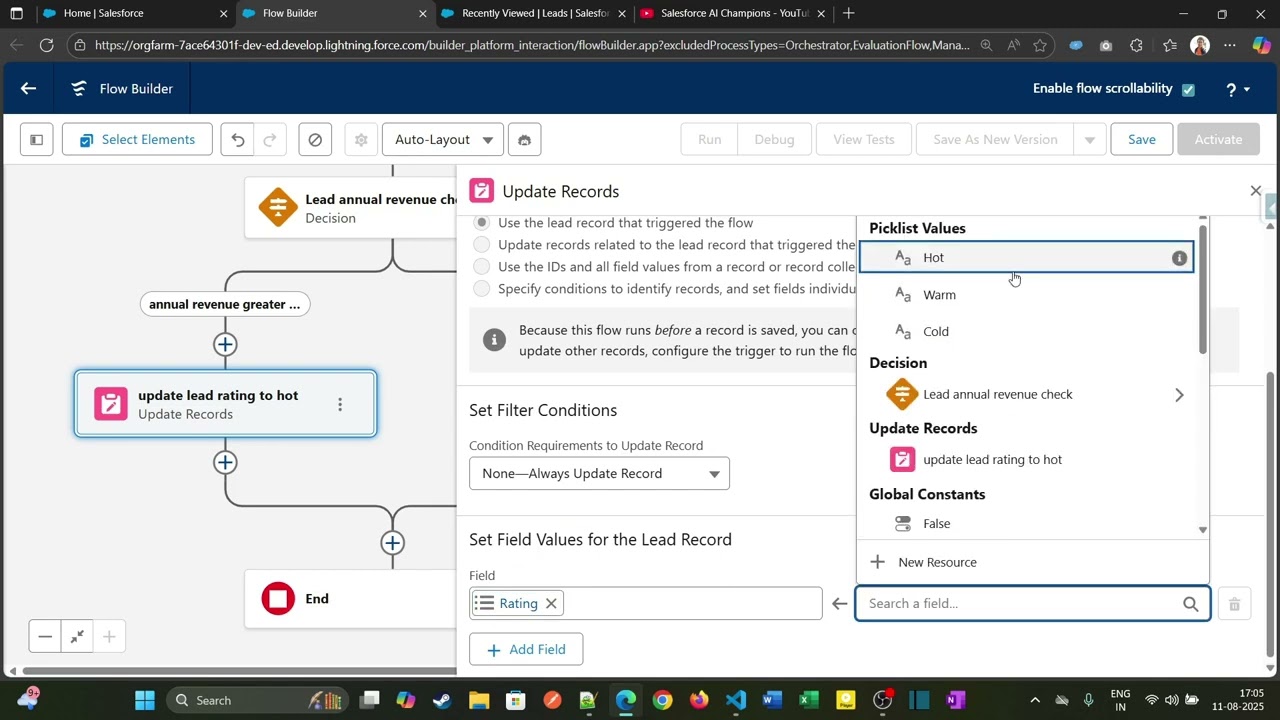Screen dimensions: 1280x720
Task: Open the Auto-Layout dropdown
Action: (x=445, y=140)
